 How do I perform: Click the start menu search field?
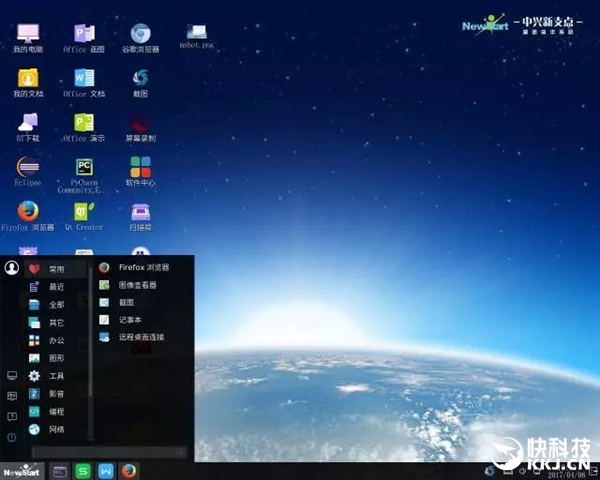(108, 452)
